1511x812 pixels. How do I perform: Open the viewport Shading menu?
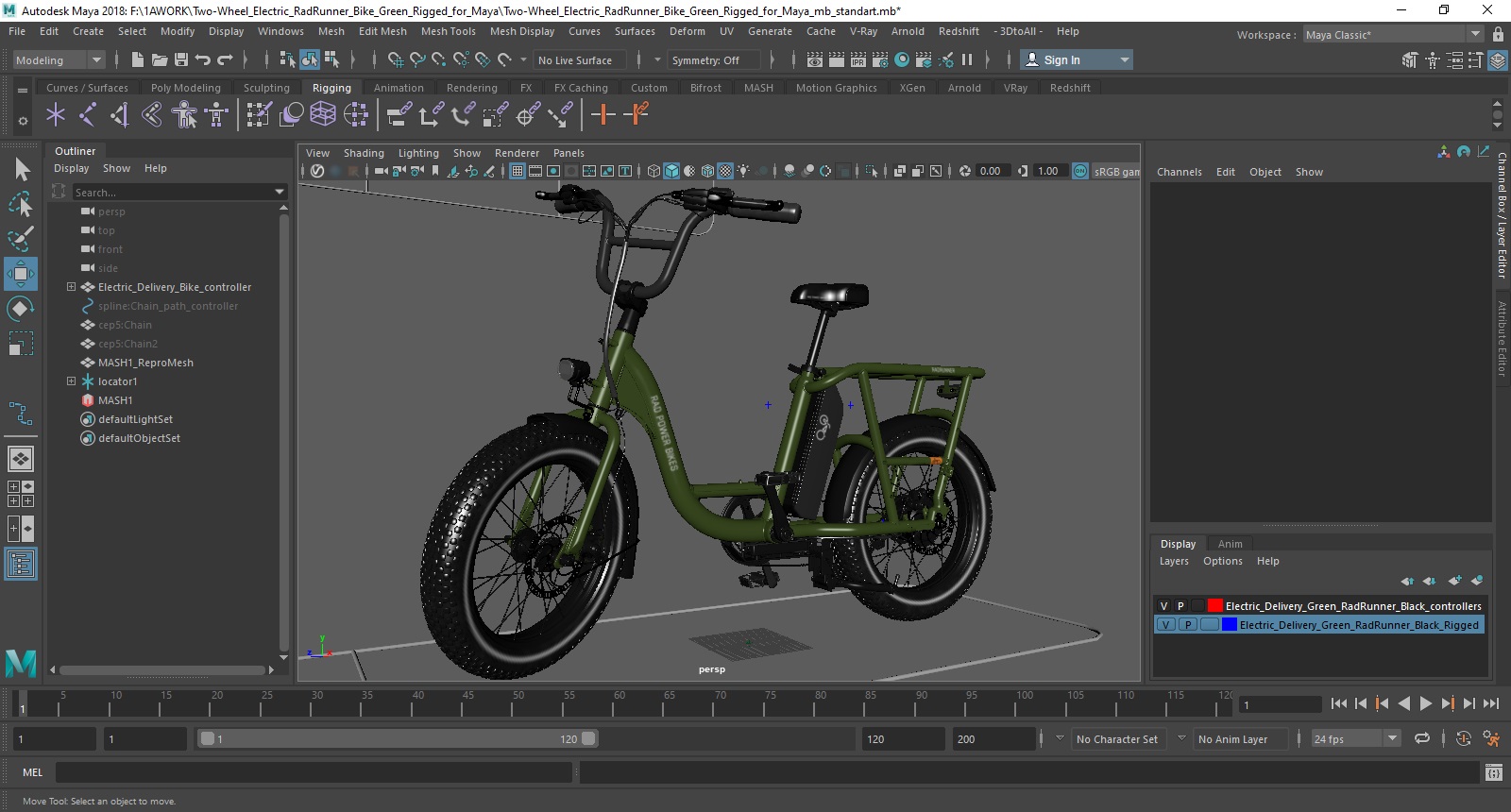[364, 153]
